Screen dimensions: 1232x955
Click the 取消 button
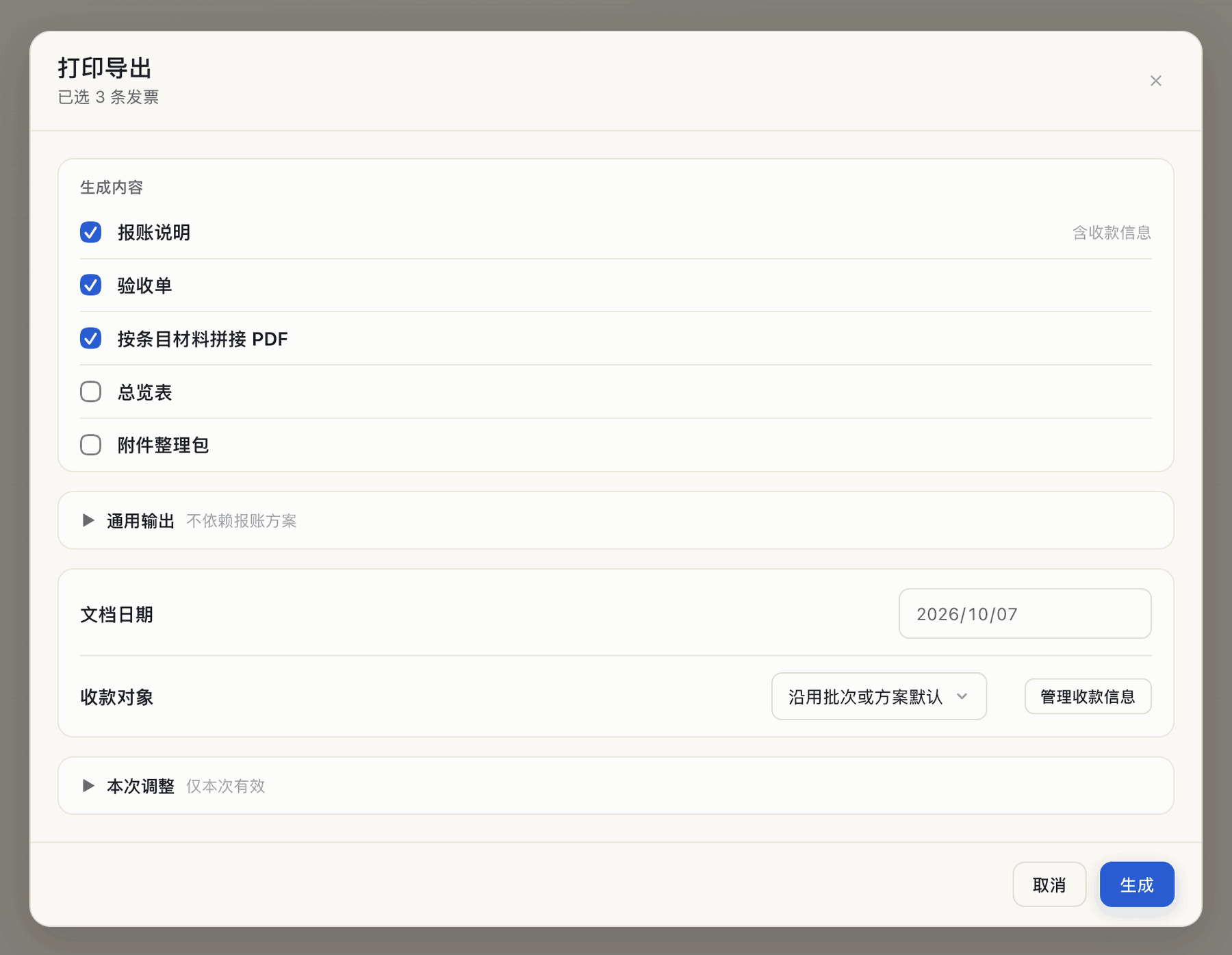[x=1049, y=884]
